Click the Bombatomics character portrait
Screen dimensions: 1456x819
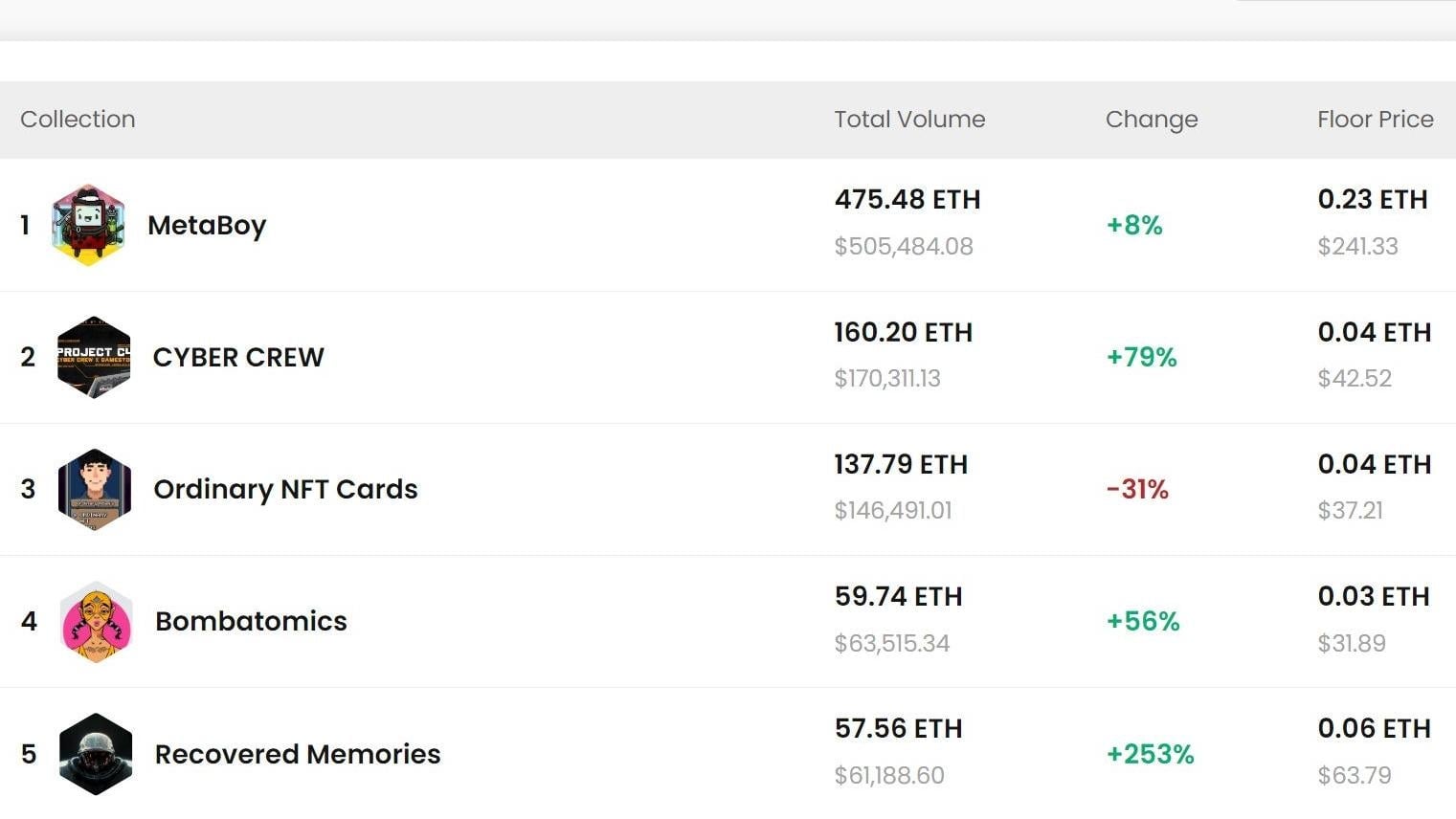tap(94, 621)
